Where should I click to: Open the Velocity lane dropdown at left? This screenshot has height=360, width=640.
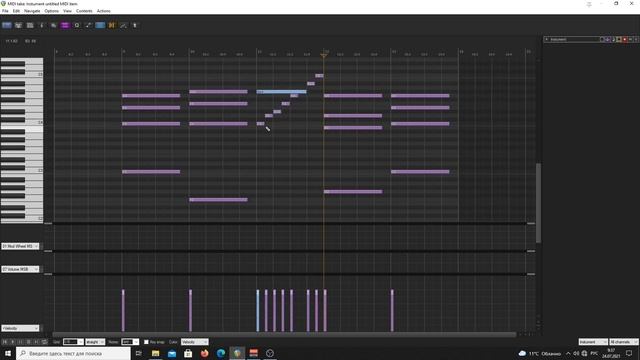20,328
